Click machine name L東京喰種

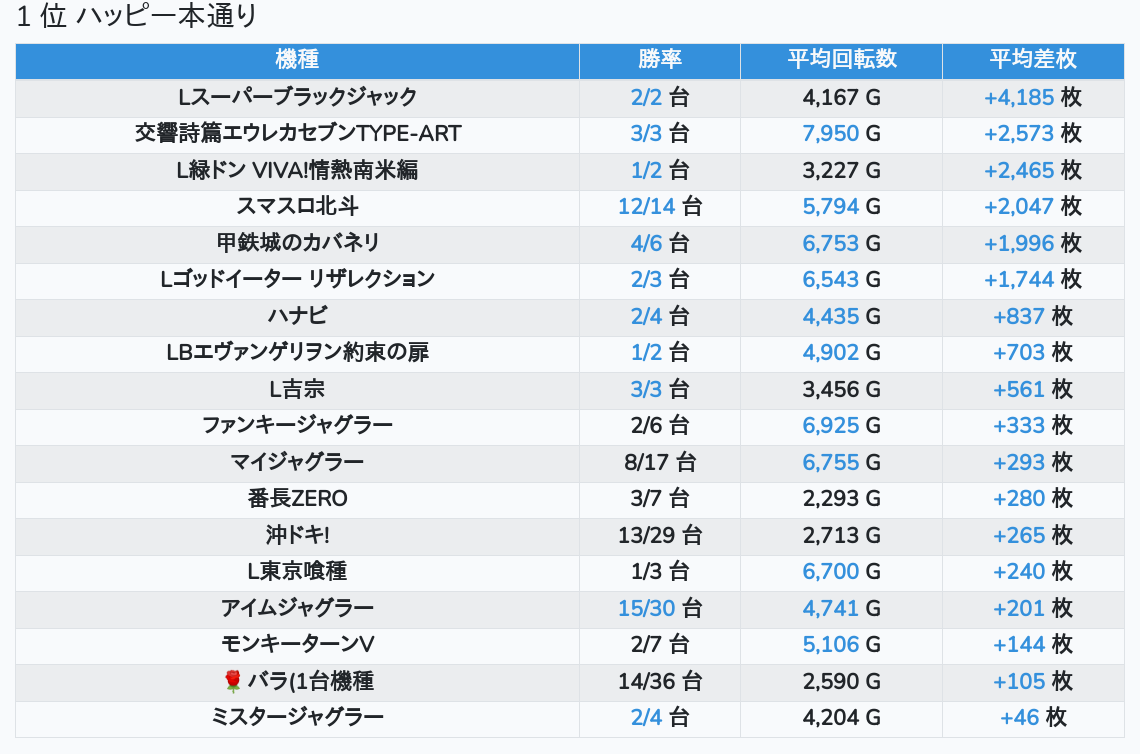click(297, 571)
